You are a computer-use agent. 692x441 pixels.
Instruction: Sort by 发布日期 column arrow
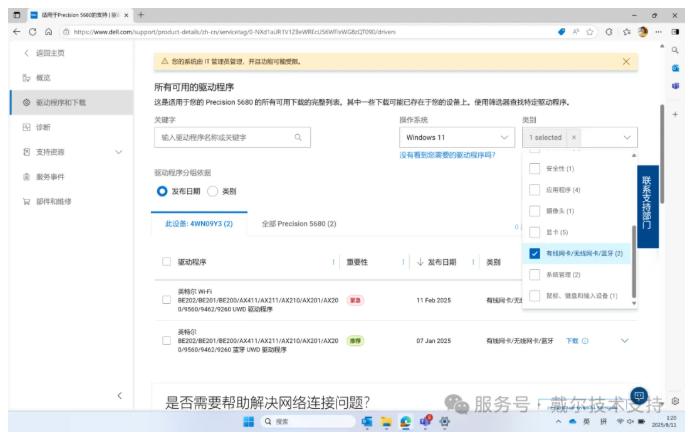pos(420,262)
